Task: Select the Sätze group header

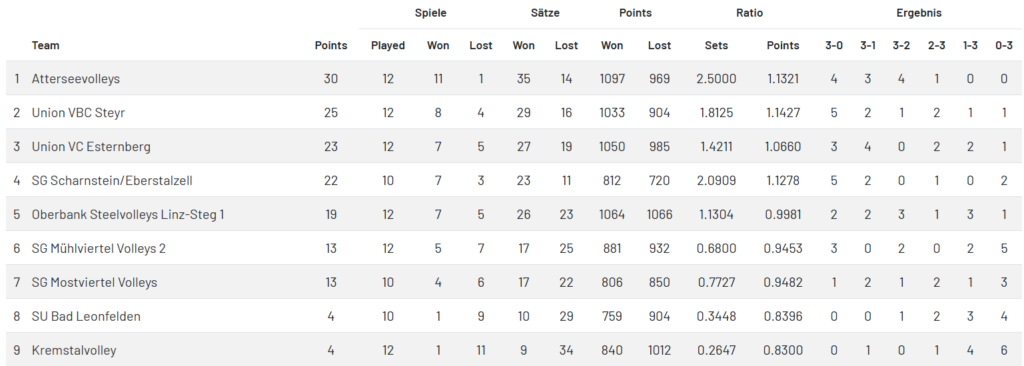Action: tap(545, 12)
